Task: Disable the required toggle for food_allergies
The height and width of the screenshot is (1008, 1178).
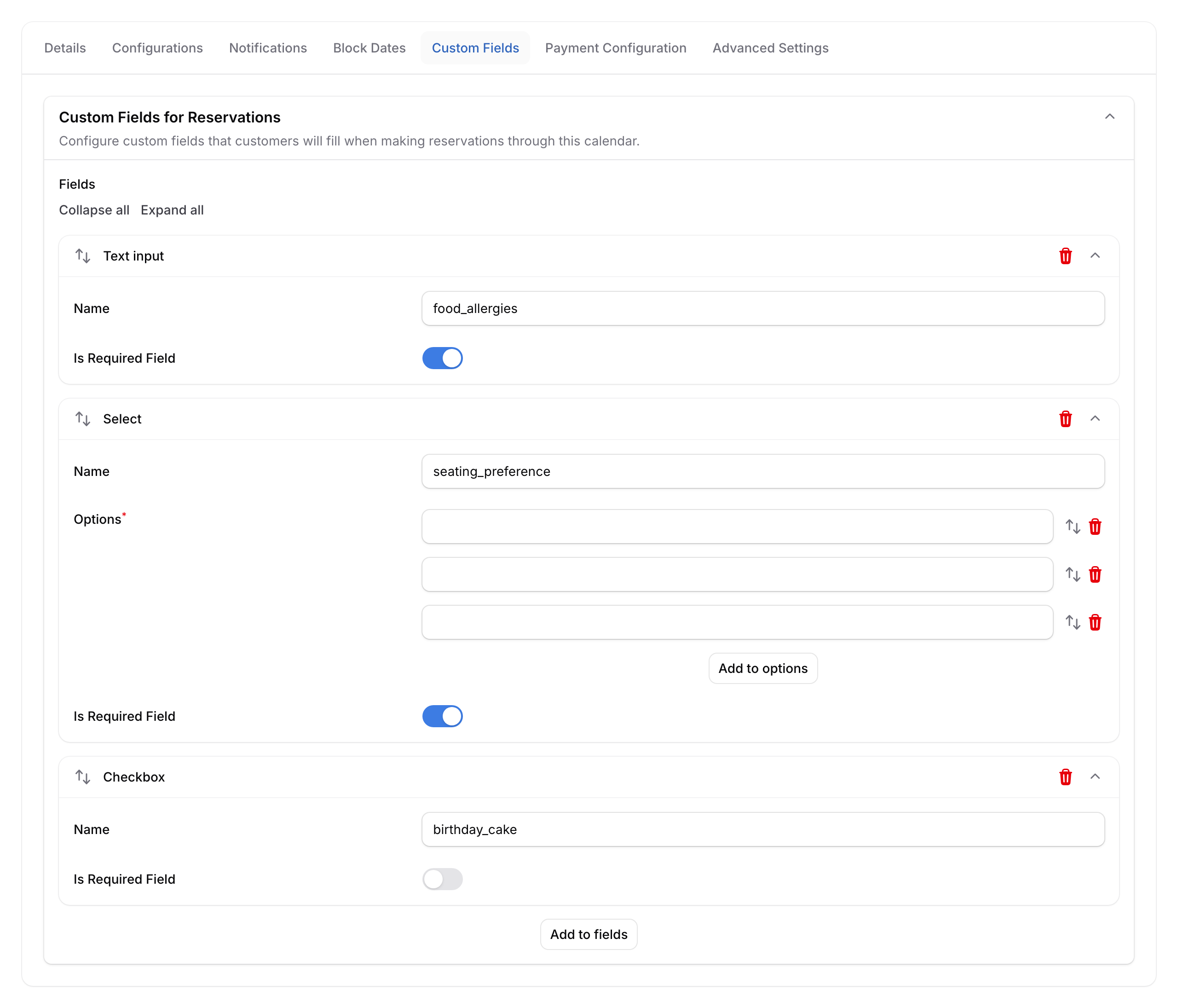Action: click(x=442, y=358)
